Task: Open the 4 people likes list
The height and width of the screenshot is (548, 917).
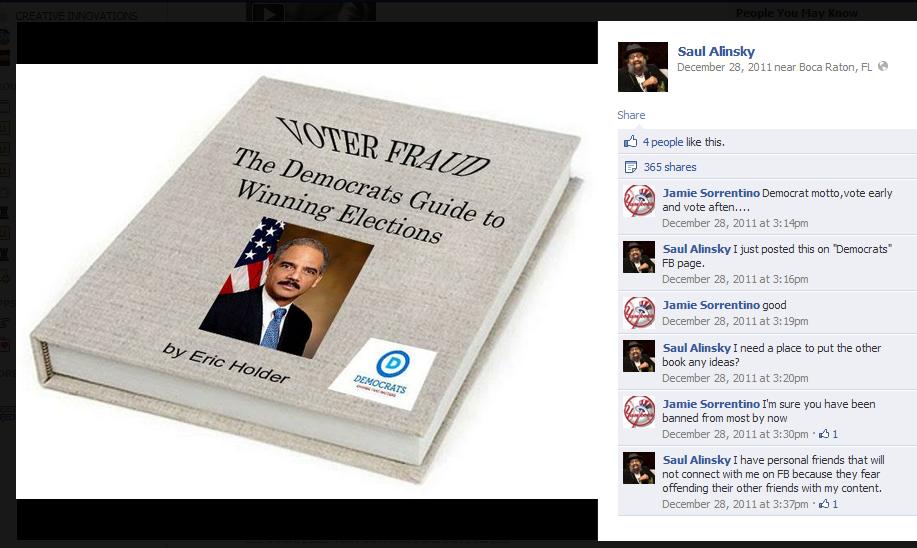Action: click(x=663, y=142)
